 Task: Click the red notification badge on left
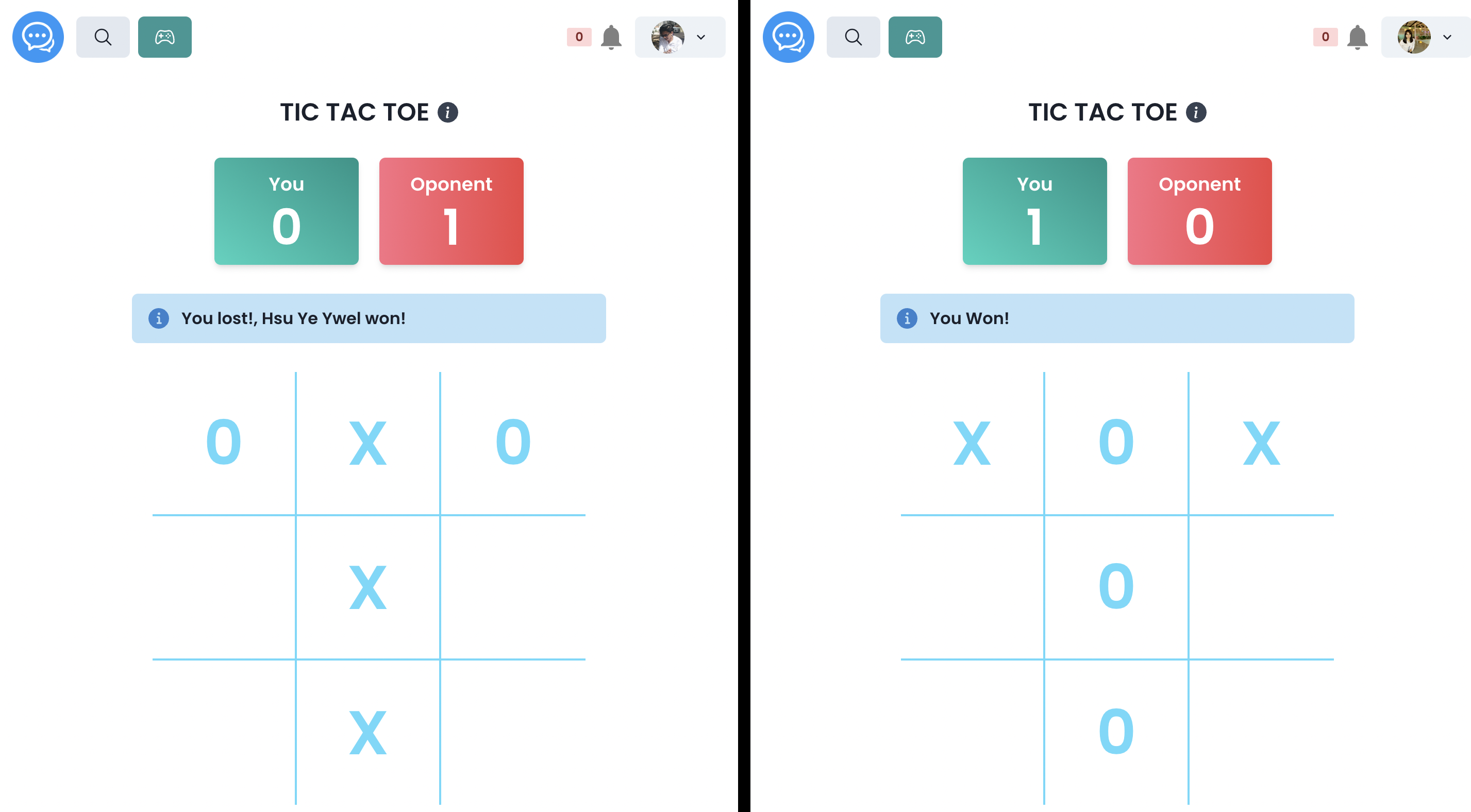click(579, 37)
